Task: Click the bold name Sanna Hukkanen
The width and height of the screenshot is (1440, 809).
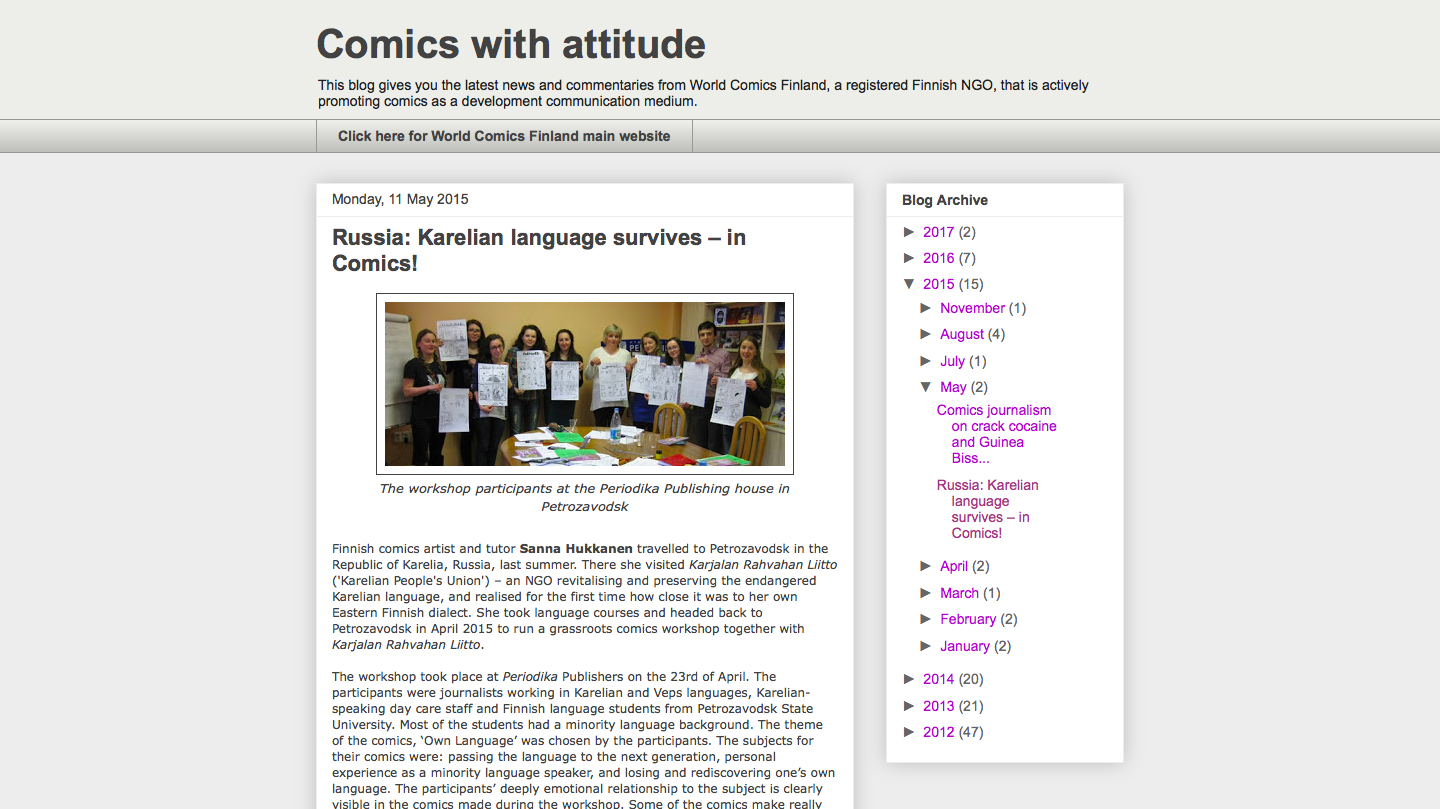Action: [x=576, y=548]
